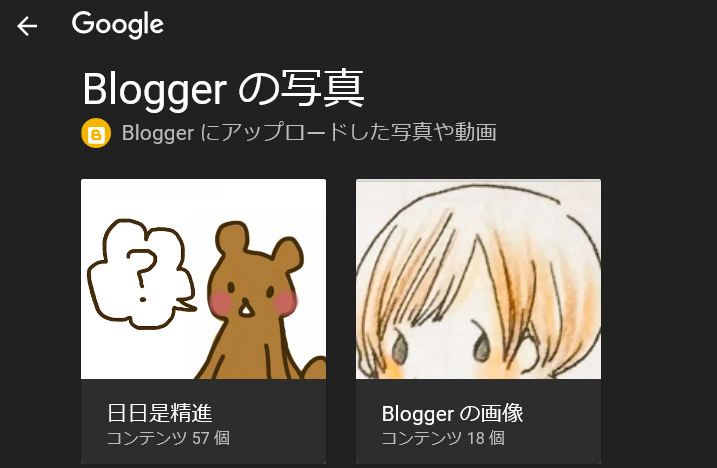
Task: Click the Google logo in the header
Action: click(118, 25)
